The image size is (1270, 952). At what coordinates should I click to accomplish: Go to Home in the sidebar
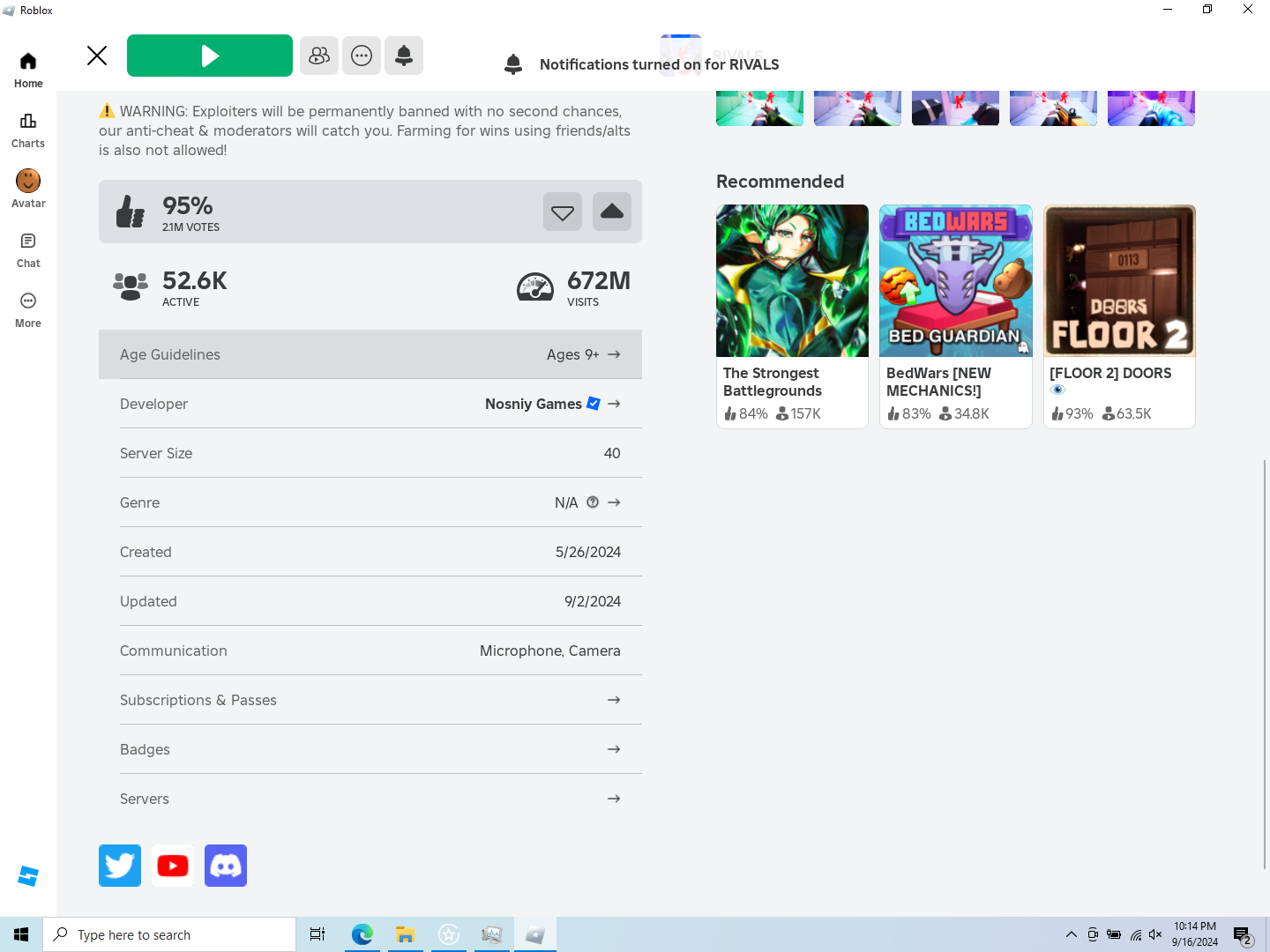28,71
